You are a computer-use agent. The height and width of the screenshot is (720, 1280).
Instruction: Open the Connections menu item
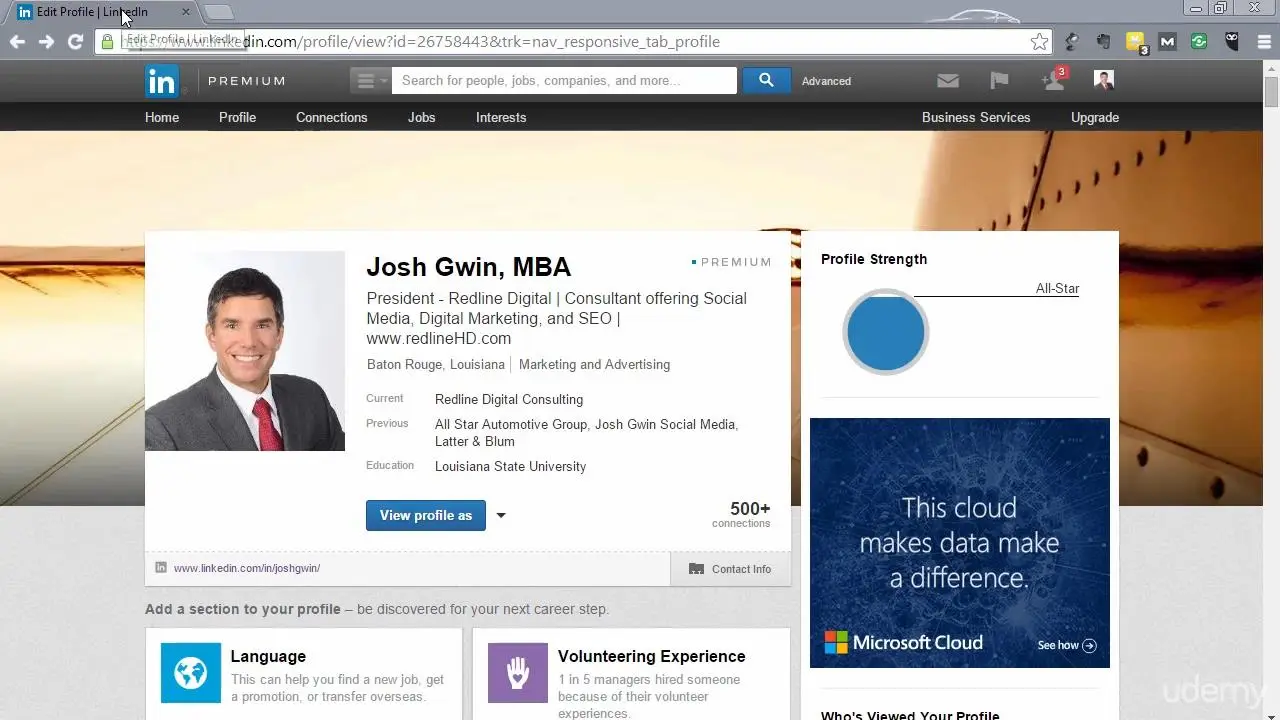(331, 117)
